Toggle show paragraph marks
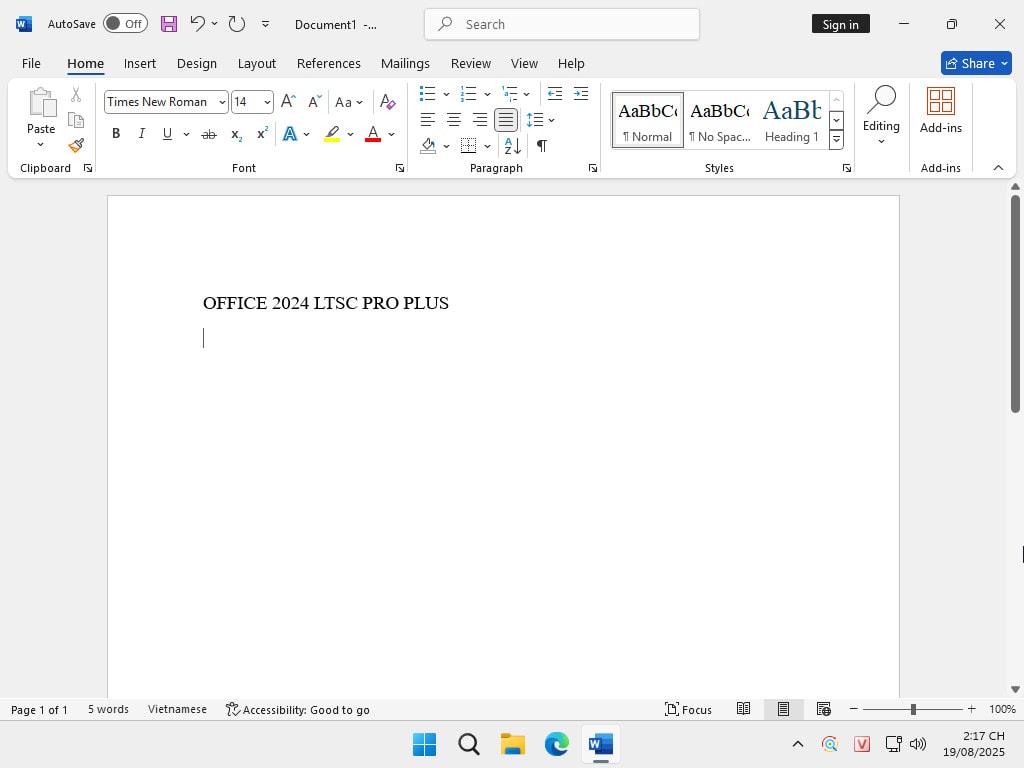The height and width of the screenshot is (768, 1024). 541,146
